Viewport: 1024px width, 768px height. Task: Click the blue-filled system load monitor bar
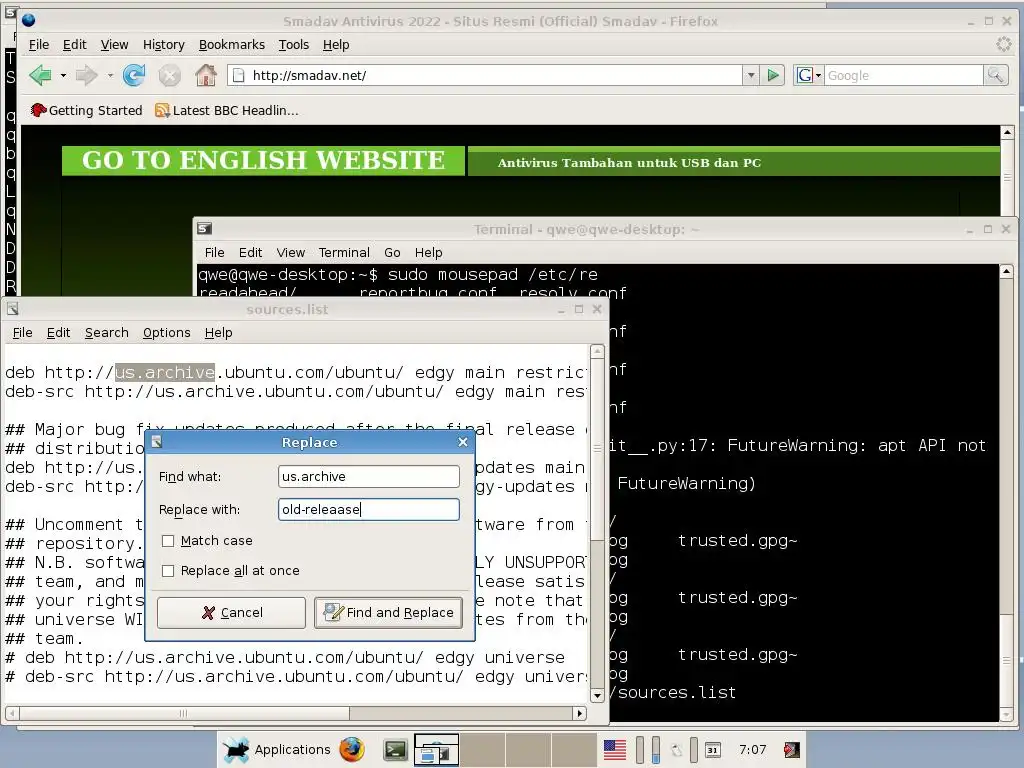click(x=656, y=749)
